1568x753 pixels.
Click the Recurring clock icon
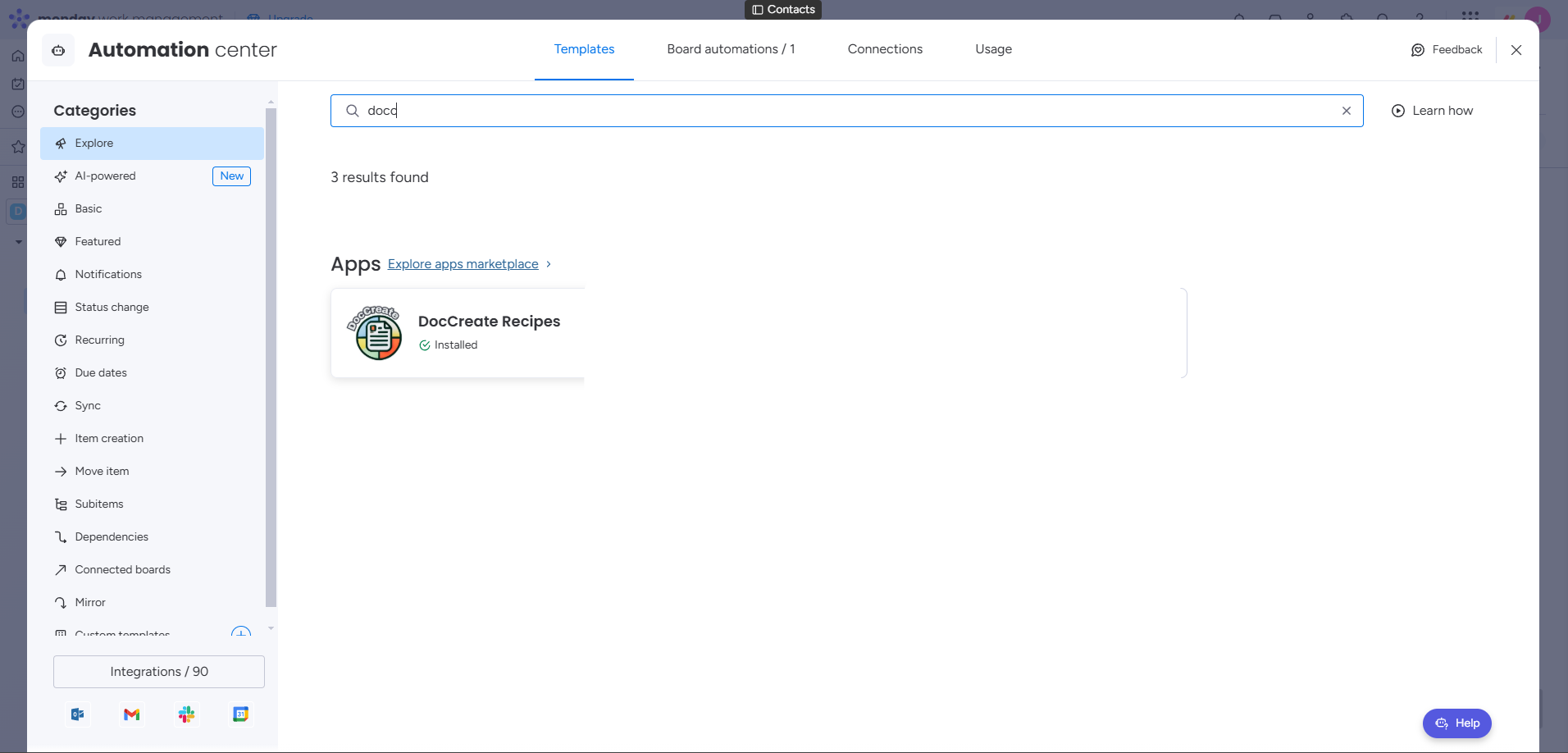pos(61,340)
